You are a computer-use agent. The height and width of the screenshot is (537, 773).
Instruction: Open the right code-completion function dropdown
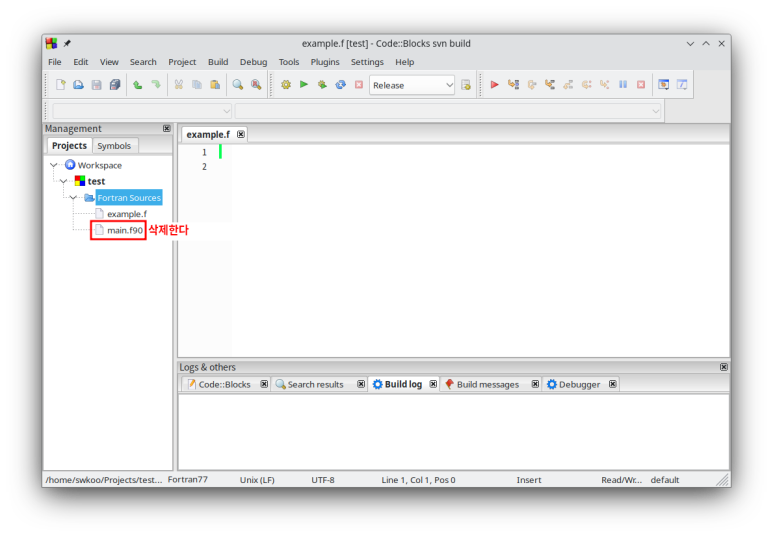click(448, 111)
